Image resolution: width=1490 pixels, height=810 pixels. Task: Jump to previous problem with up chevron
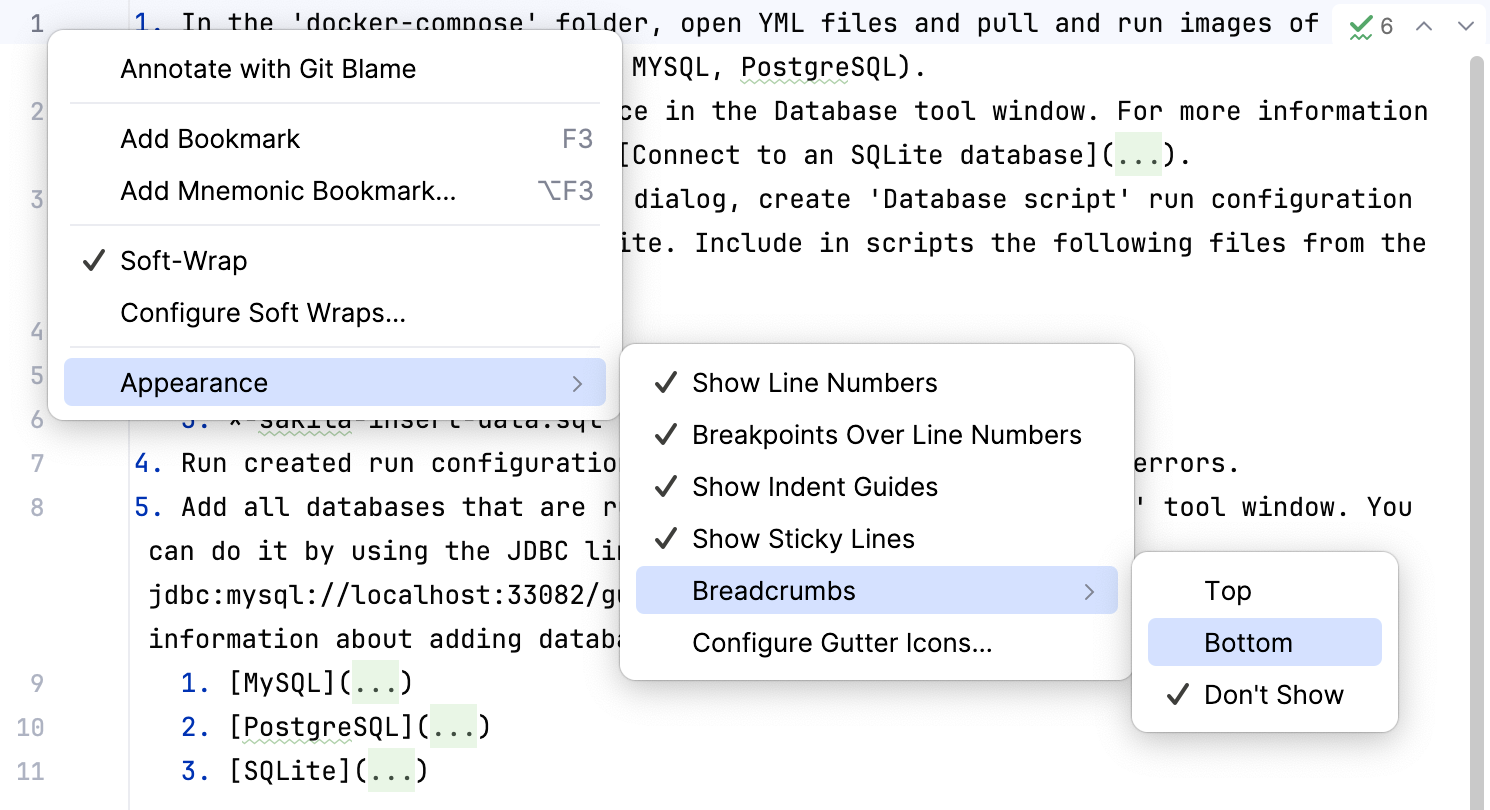pyautogui.click(x=1424, y=26)
